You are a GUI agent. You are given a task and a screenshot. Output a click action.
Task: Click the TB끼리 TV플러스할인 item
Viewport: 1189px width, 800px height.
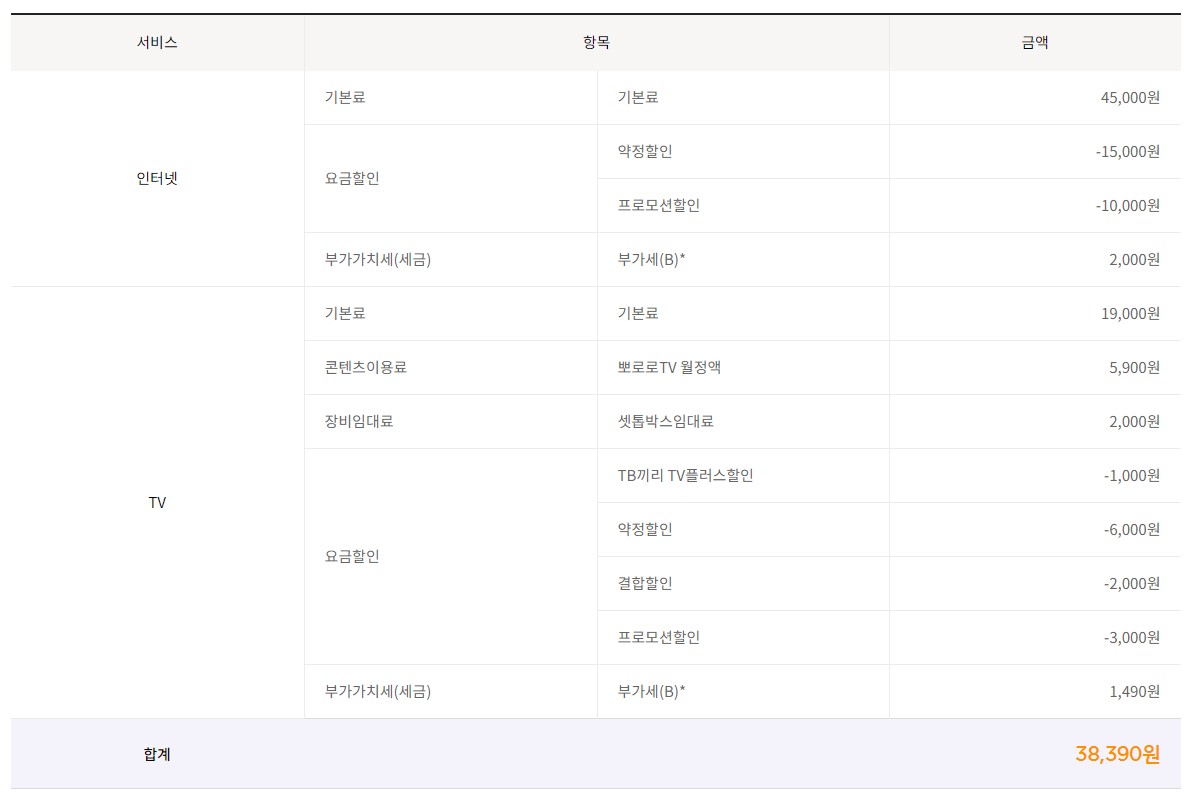(685, 476)
